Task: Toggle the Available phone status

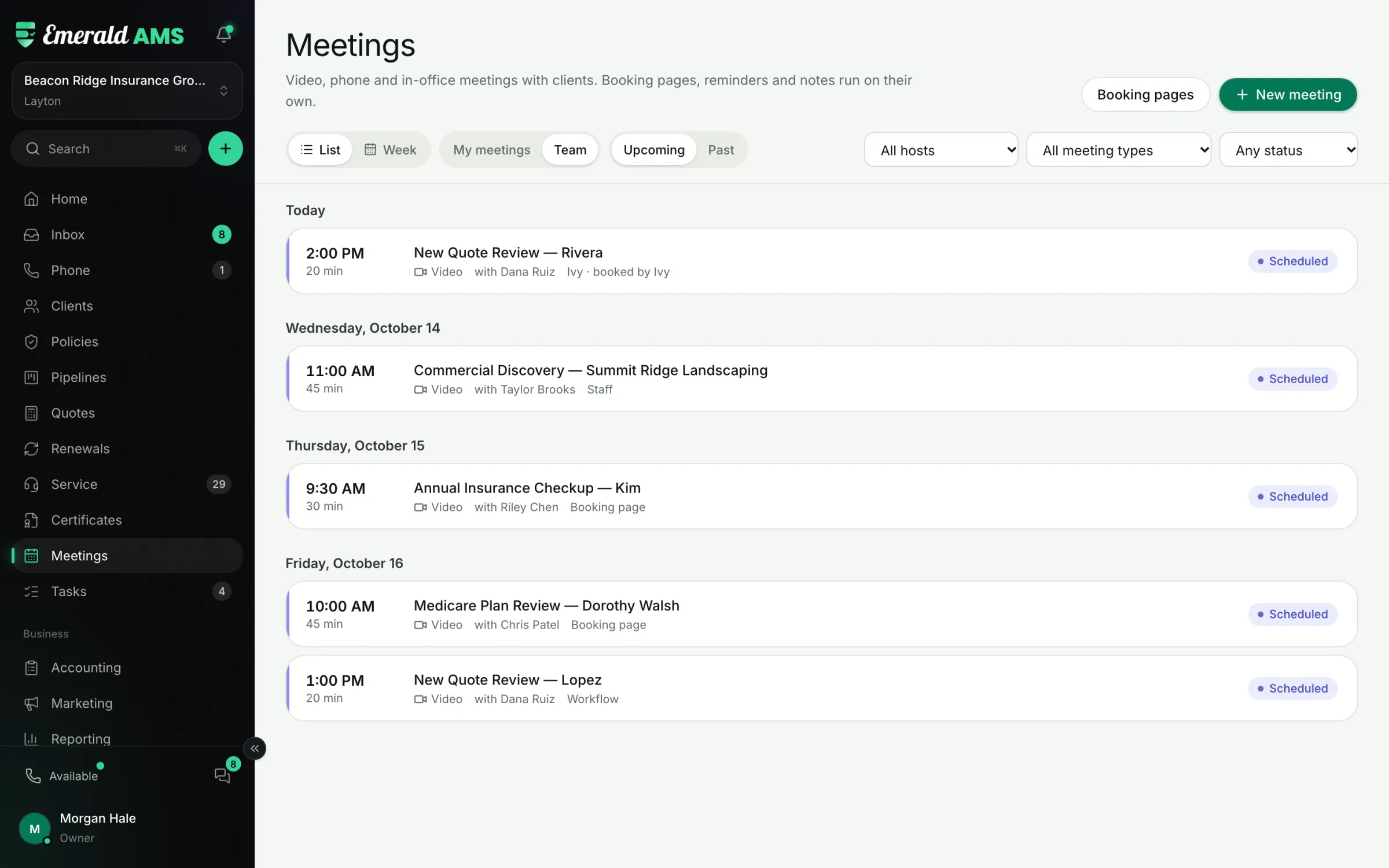Action: coord(63,775)
